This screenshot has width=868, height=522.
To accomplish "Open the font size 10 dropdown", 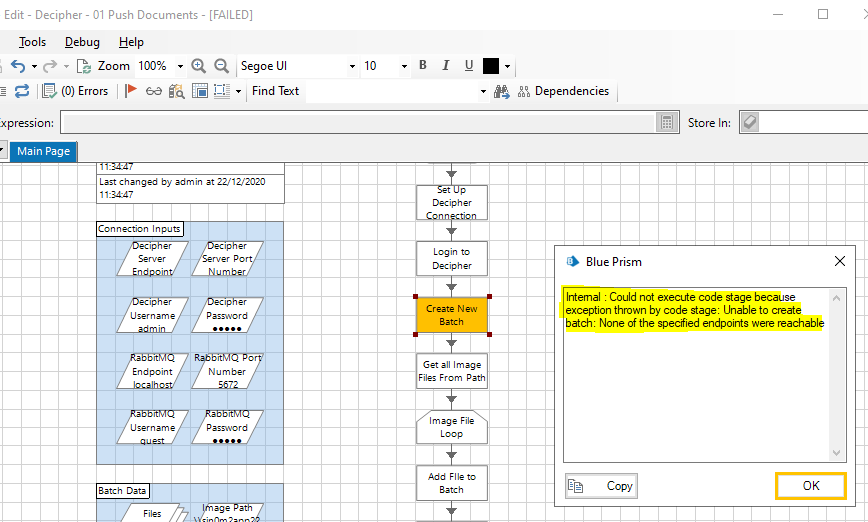I will [404, 66].
